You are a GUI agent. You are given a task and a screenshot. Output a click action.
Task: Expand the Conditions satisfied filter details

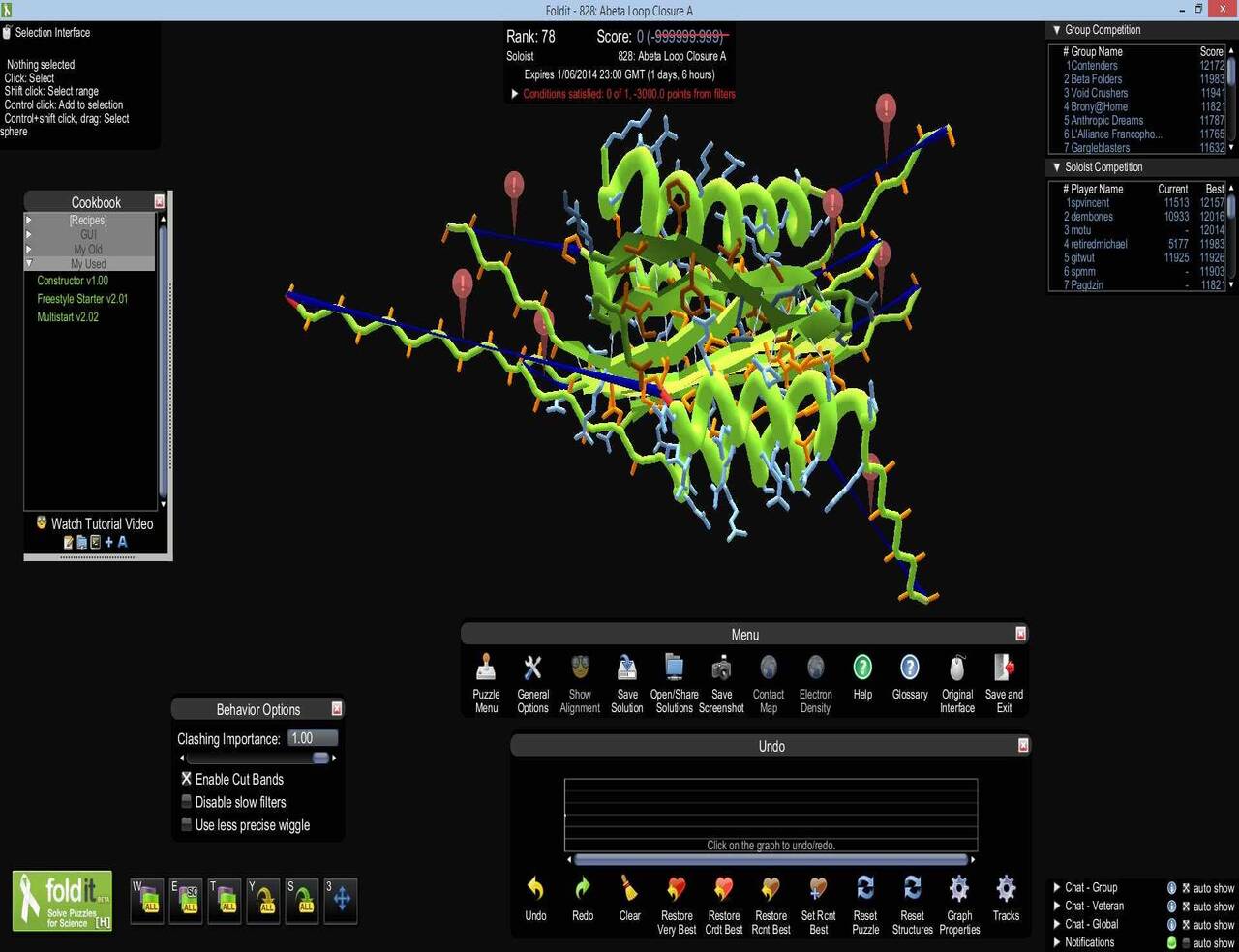(515, 94)
